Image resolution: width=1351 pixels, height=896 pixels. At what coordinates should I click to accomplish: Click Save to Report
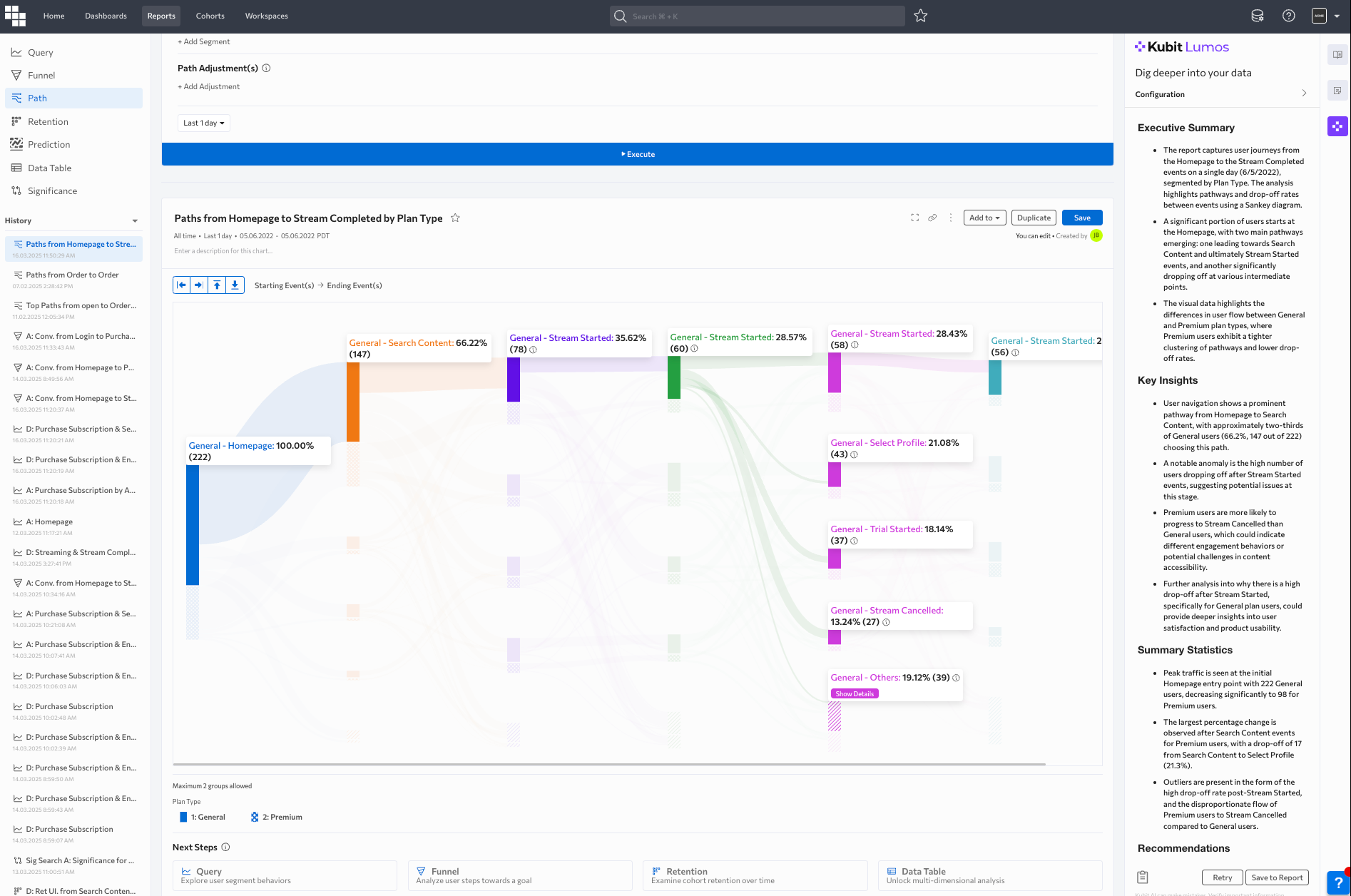1277,877
